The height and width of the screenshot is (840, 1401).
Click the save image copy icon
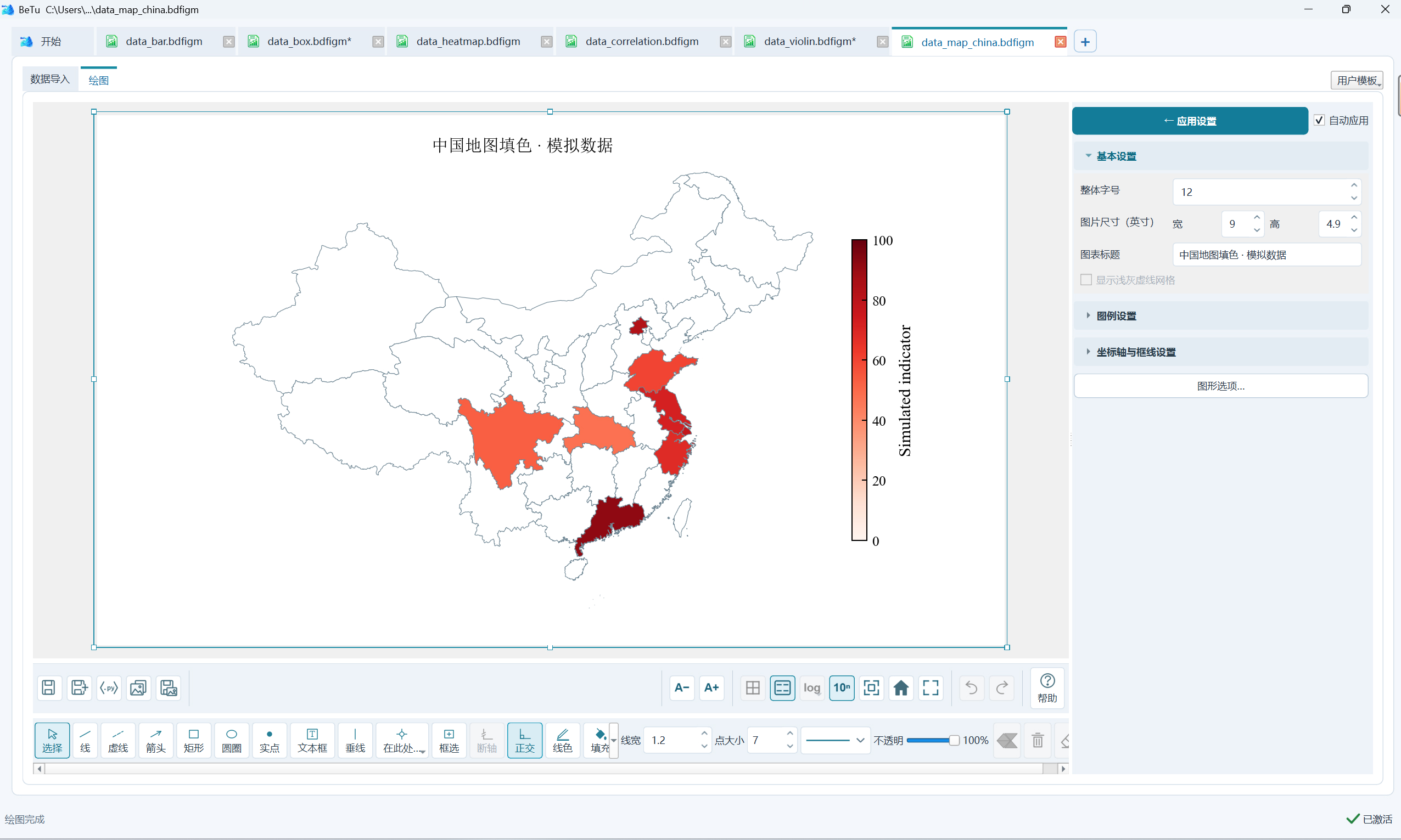click(x=168, y=687)
